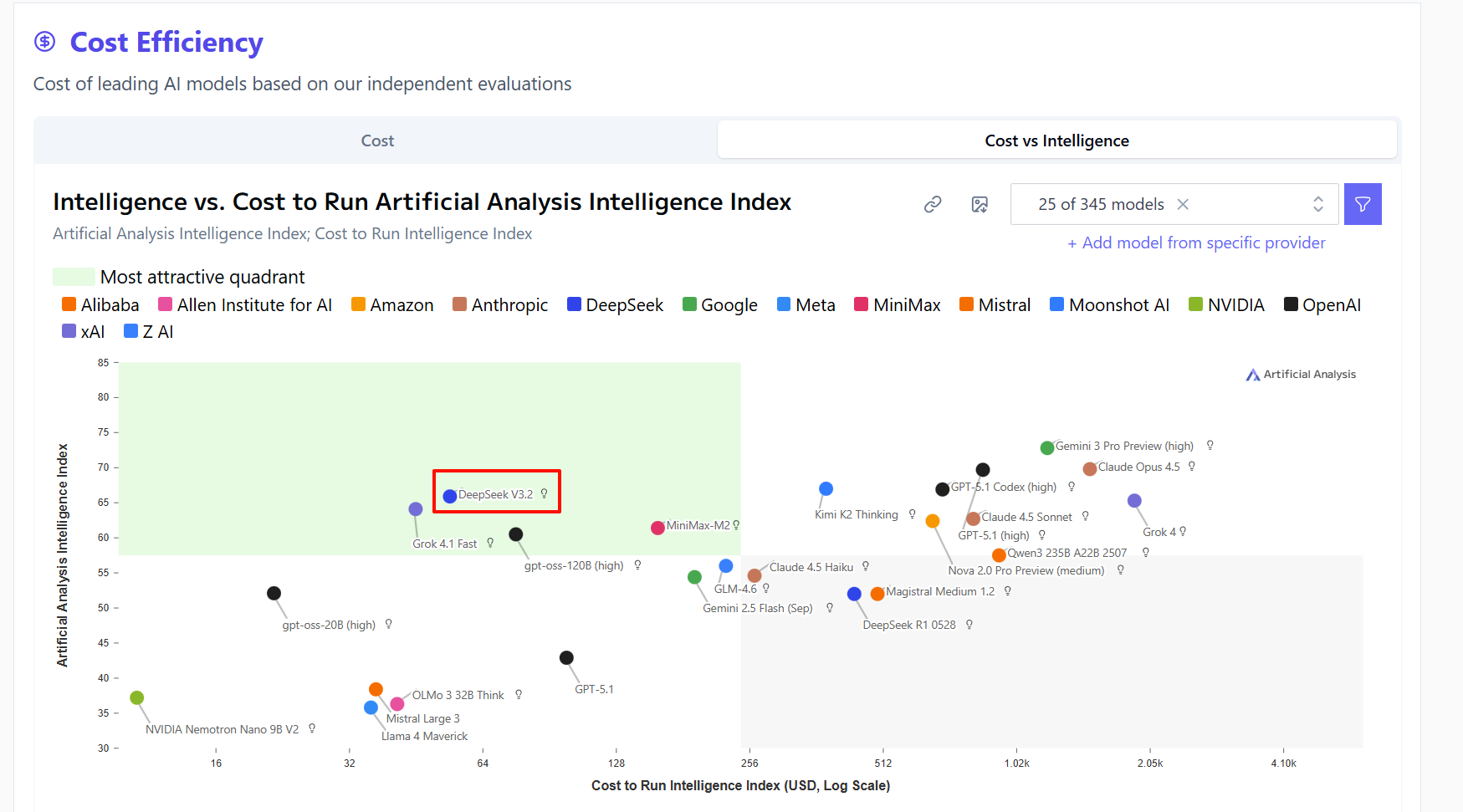Switch to the Cost tab
The height and width of the screenshot is (812, 1463).
(377, 140)
